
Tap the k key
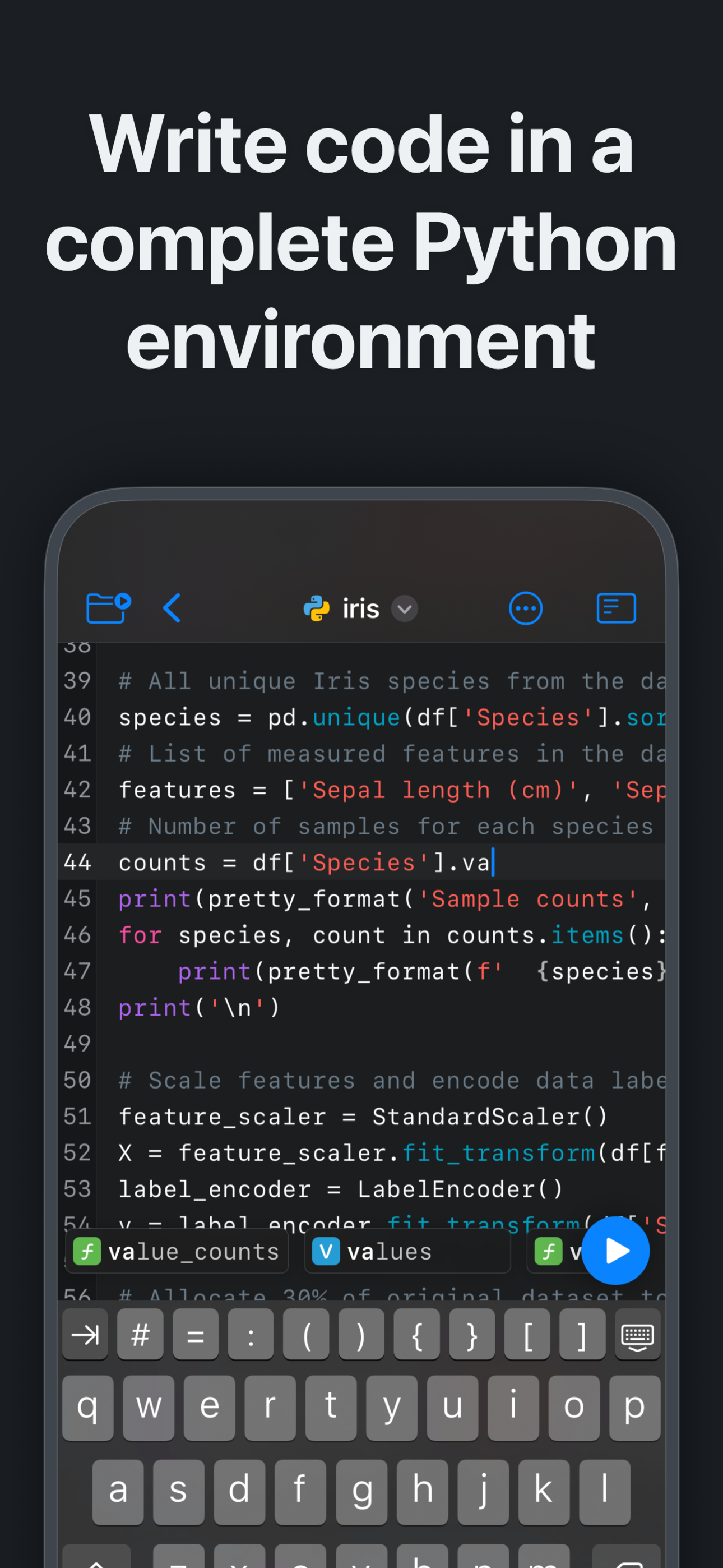[x=544, y=1492]
